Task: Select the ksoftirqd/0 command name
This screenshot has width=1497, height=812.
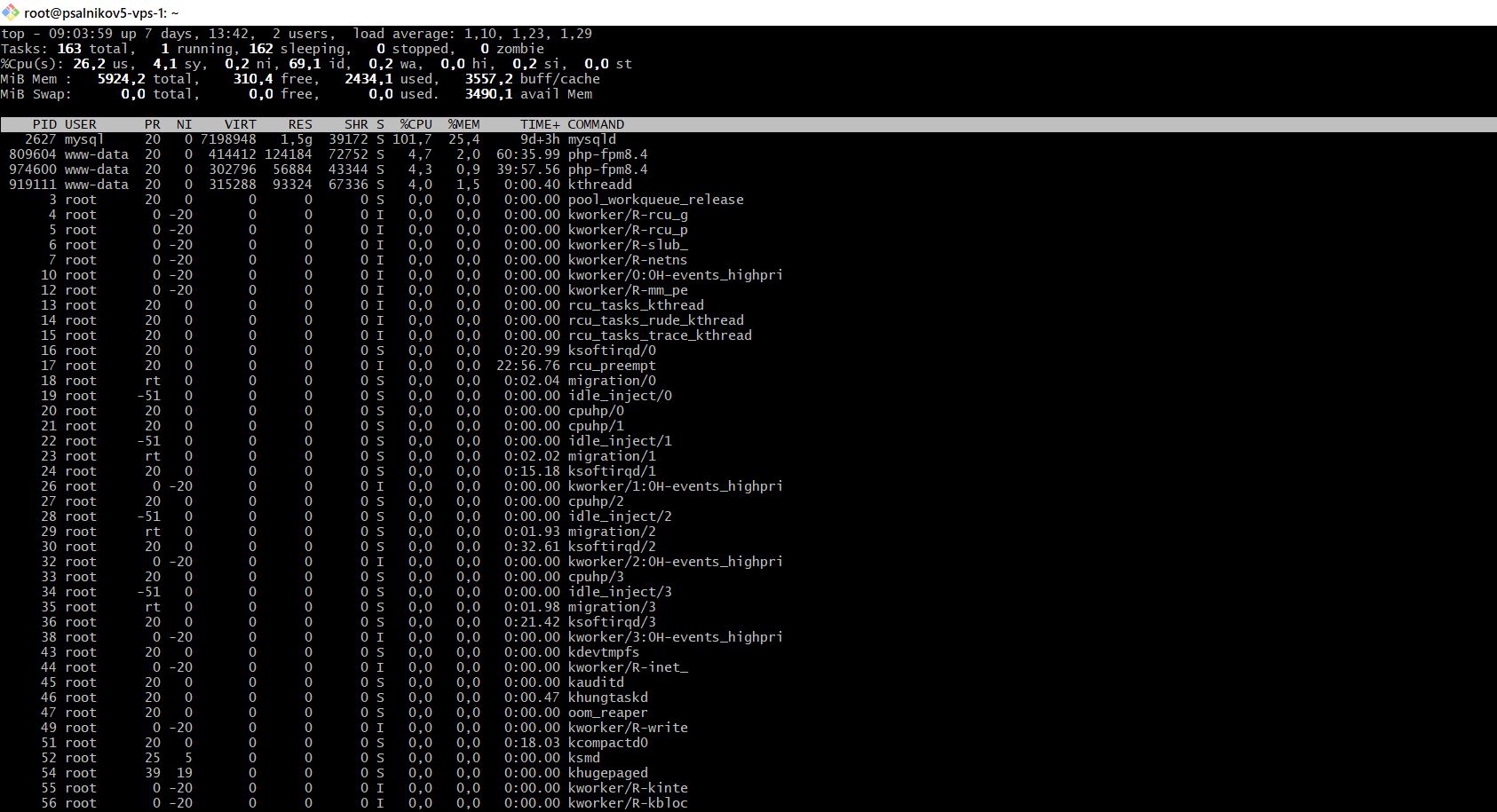Action: 612,351
